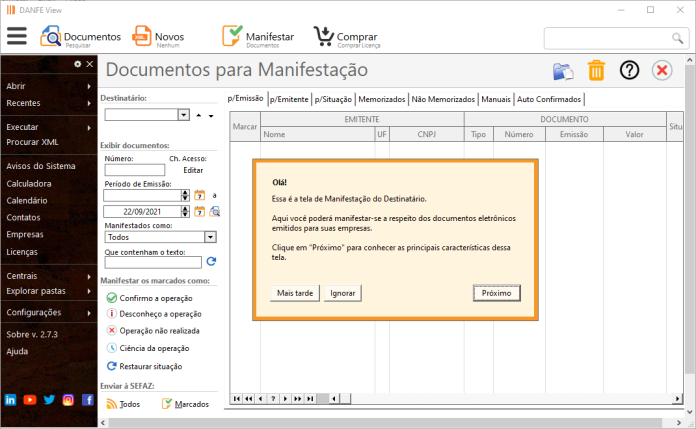Open calendar for period end date

tap(200, 211)
